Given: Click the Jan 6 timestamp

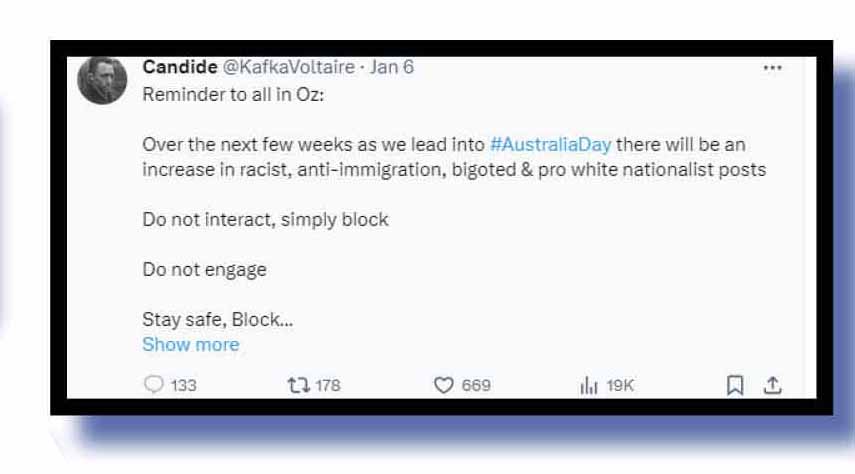Looking at the screenshot, I should (392, 67).
